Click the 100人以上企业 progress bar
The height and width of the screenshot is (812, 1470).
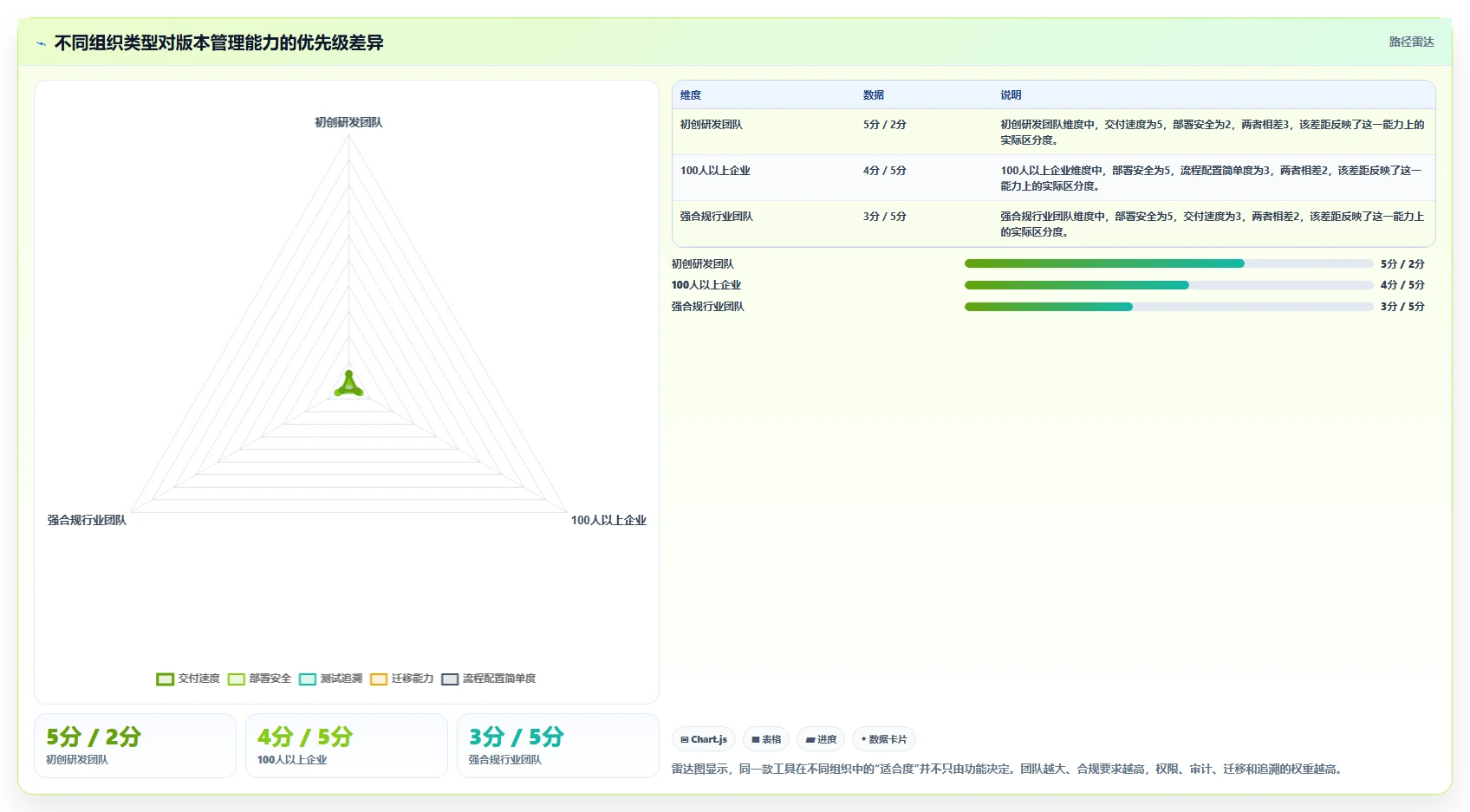coord(1169,285)
